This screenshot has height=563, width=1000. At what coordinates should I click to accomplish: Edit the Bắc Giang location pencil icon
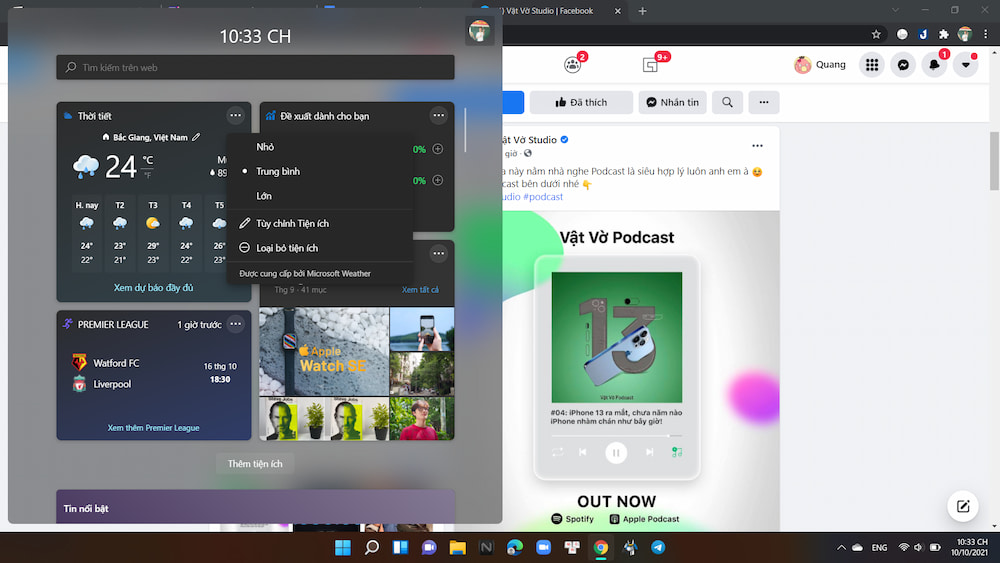coord(196,137)
